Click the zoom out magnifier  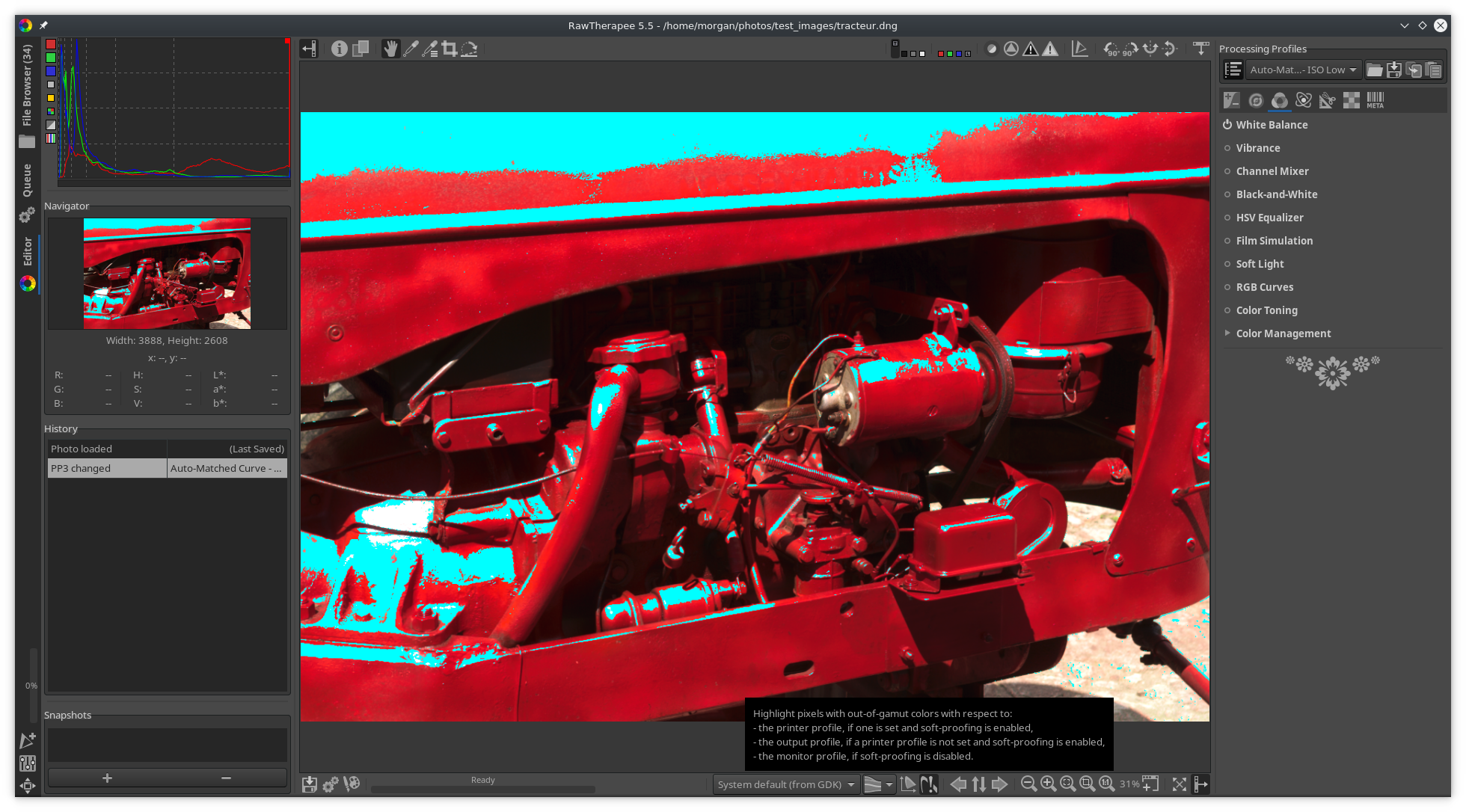pyautogui.click(x=1028, y=784)
